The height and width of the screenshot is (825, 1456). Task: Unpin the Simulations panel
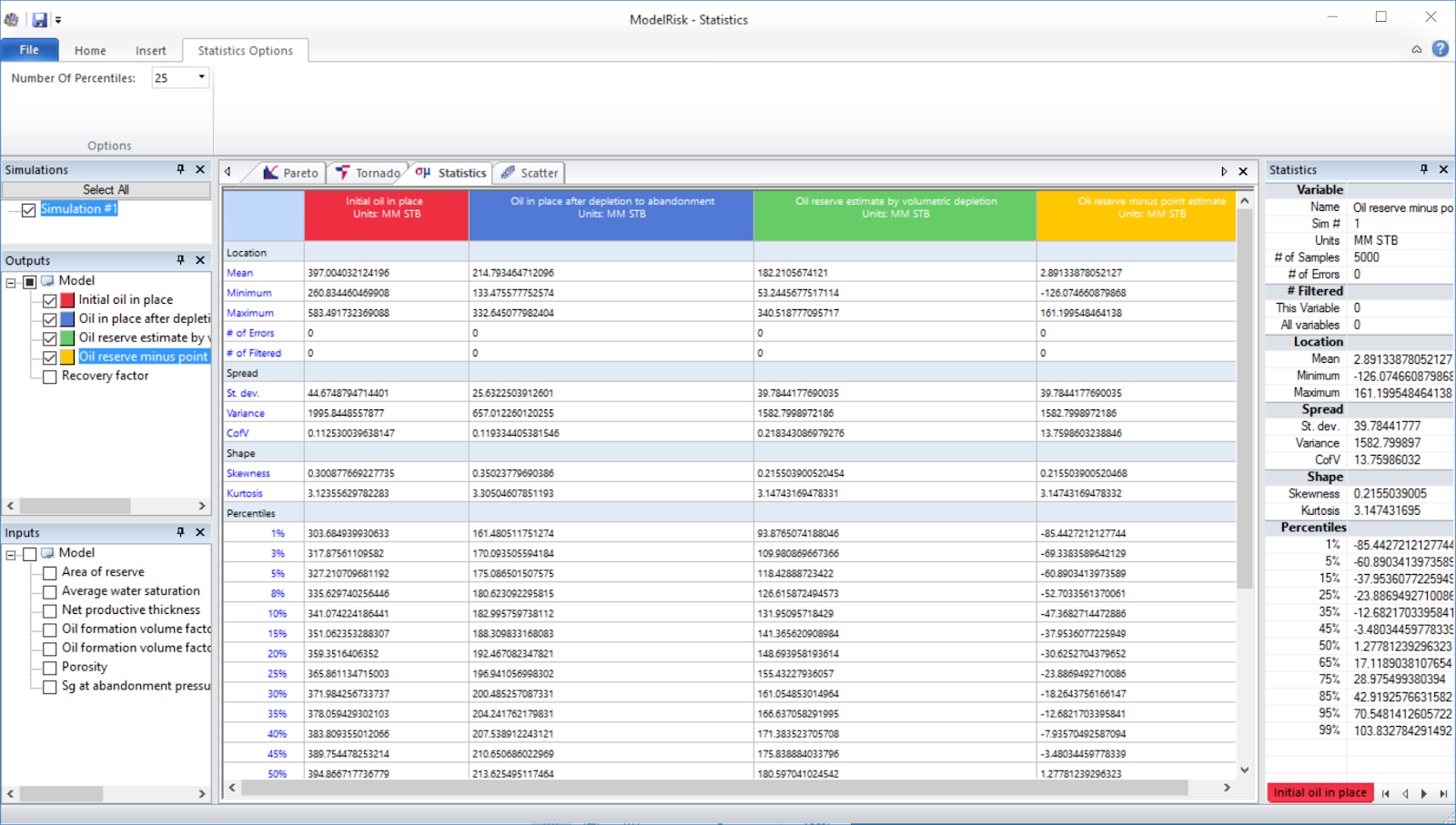(180, 169)
